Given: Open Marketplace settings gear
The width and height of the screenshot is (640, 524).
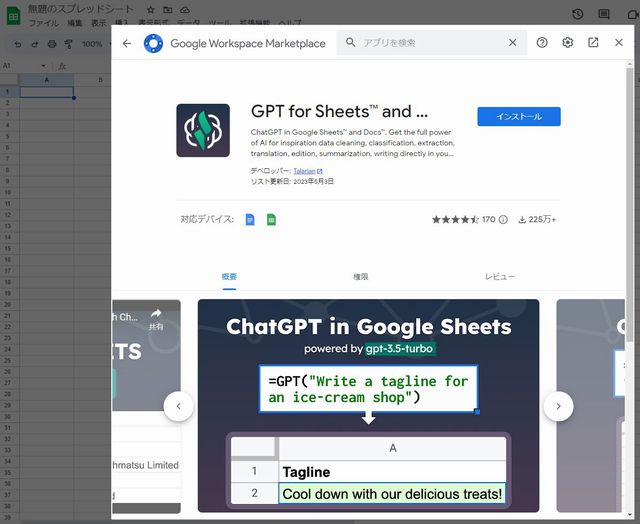Looking at the screenshot, I should (x=568, y=42).
